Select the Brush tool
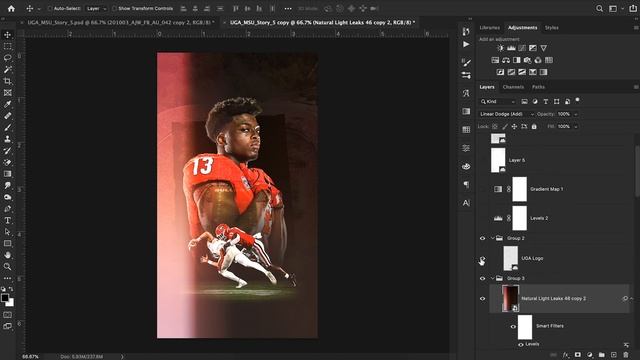 [7, 127]
